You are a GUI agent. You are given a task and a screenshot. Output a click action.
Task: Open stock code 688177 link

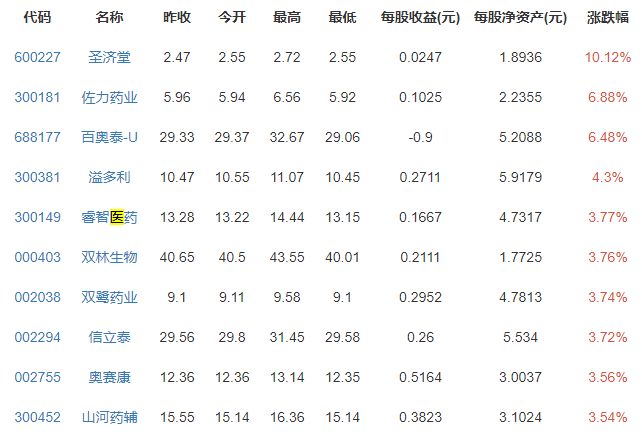pos(37,137)
